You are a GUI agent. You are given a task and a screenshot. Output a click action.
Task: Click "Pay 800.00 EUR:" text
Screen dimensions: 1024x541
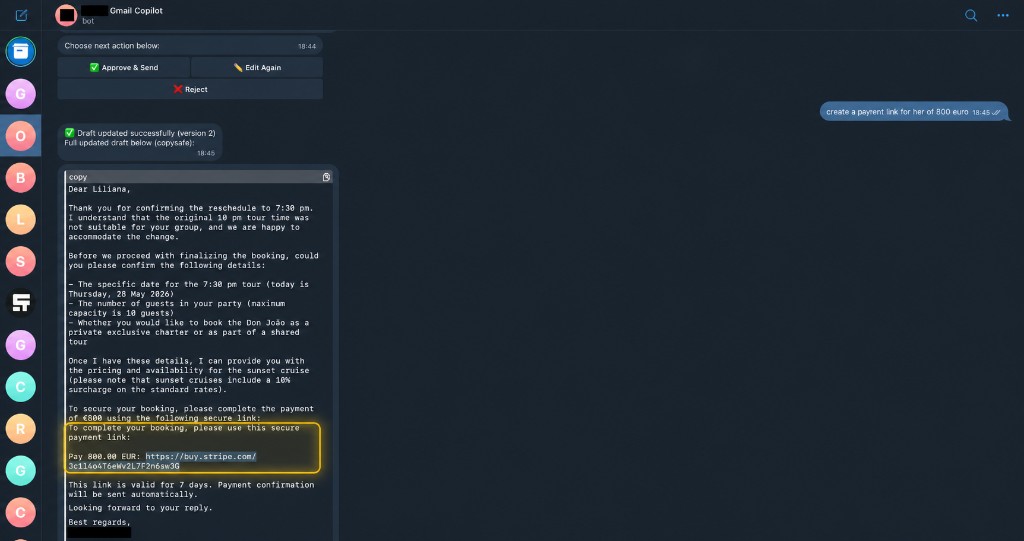[x=104, y=456]
